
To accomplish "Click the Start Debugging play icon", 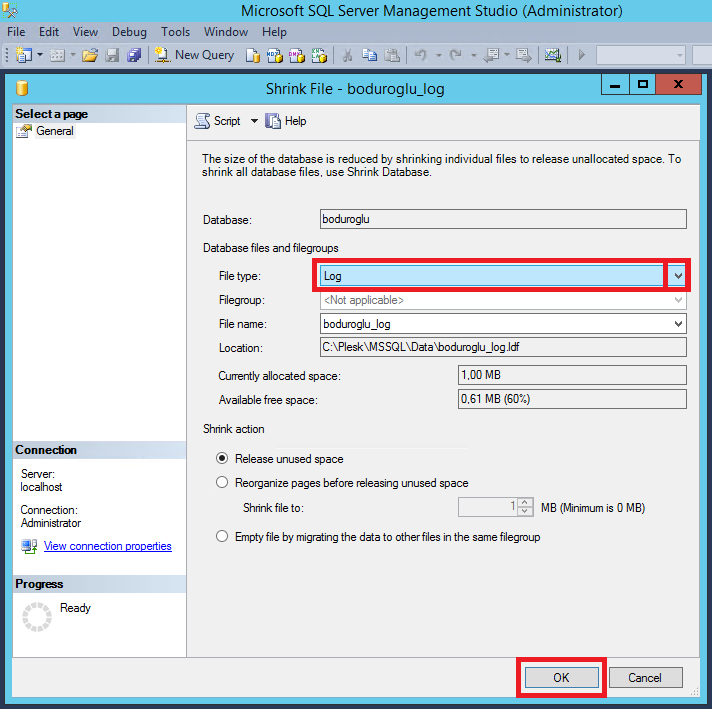I will (x=582, y=55).
